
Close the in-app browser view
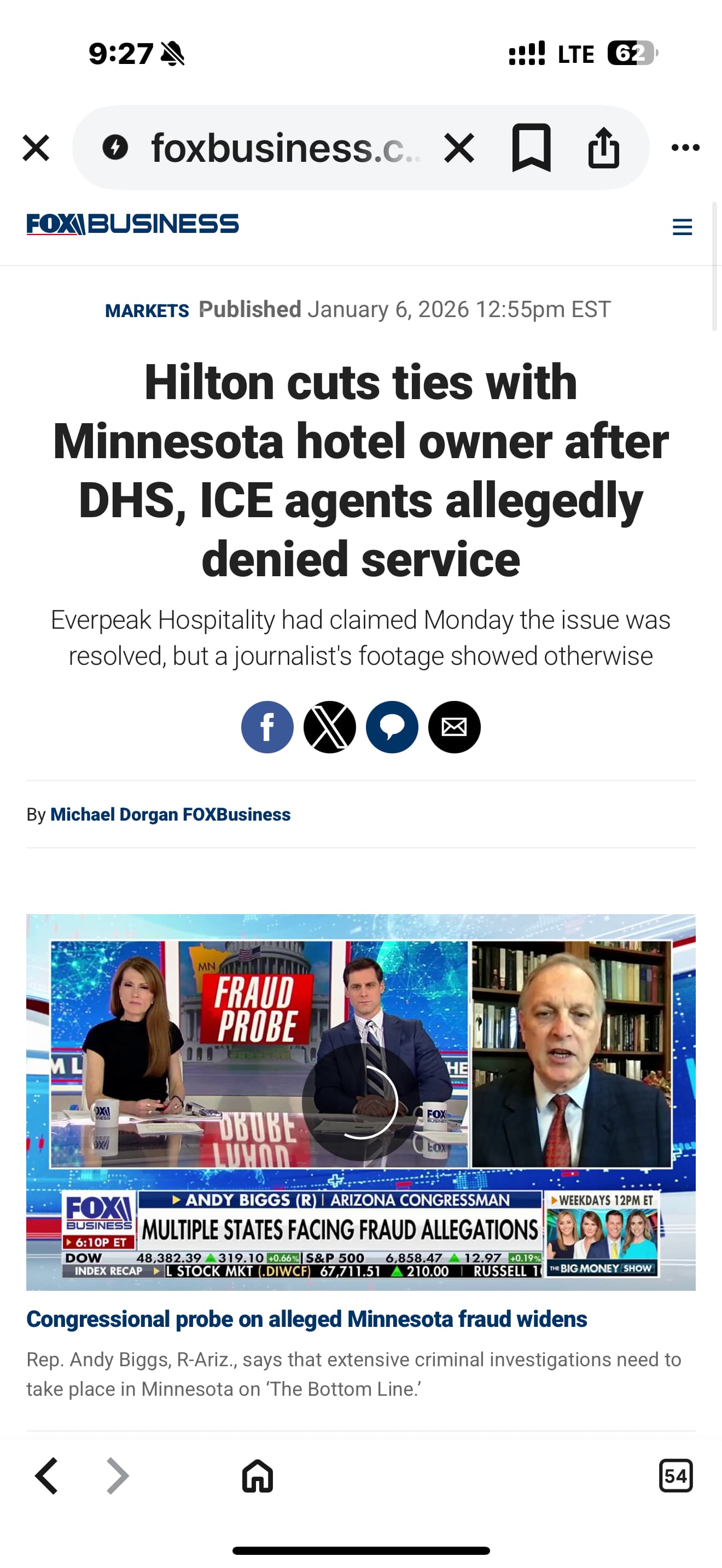click(36, 148)
